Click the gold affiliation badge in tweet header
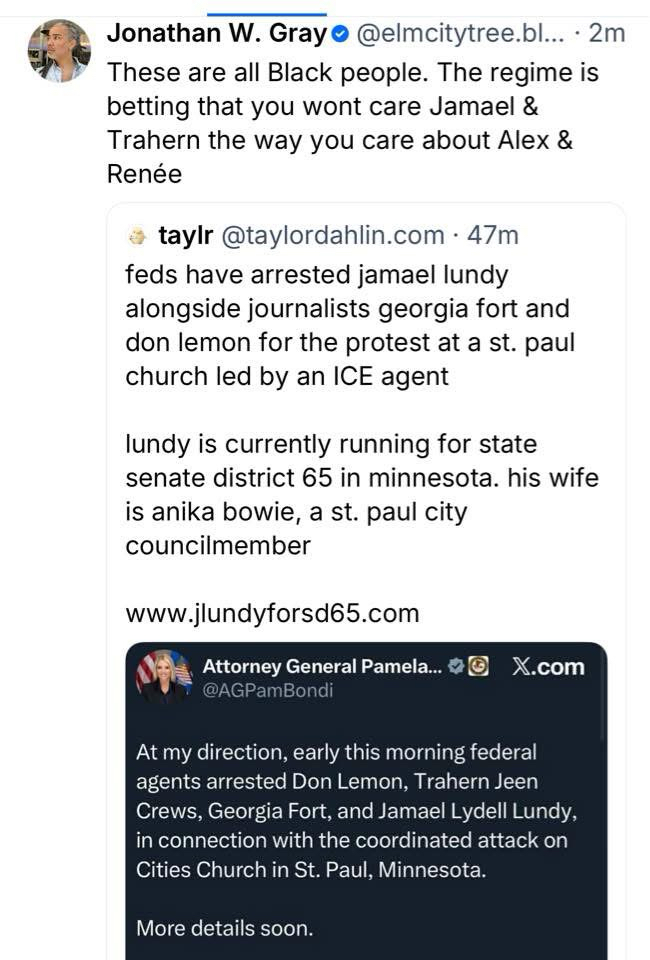The width and height of the screenshot is (650, 960). [478, 666]
